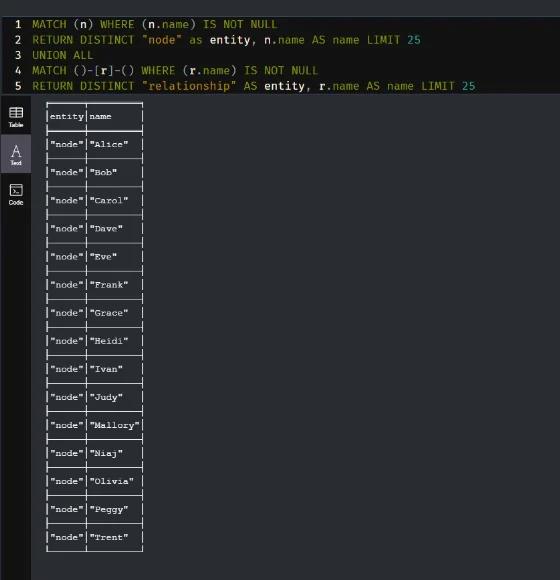Switch to Table result view
Screen dimensions: 560x580
tap(16, 117)
